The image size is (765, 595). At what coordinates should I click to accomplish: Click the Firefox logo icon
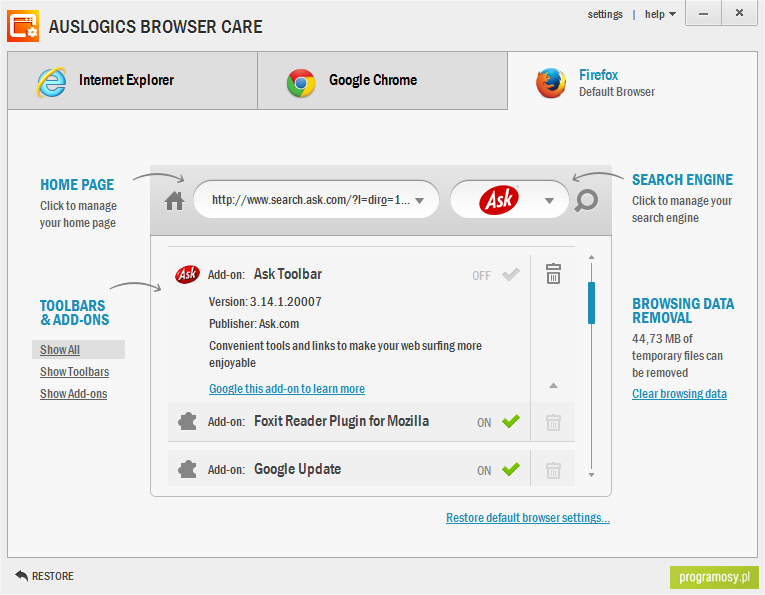point(551,83)
